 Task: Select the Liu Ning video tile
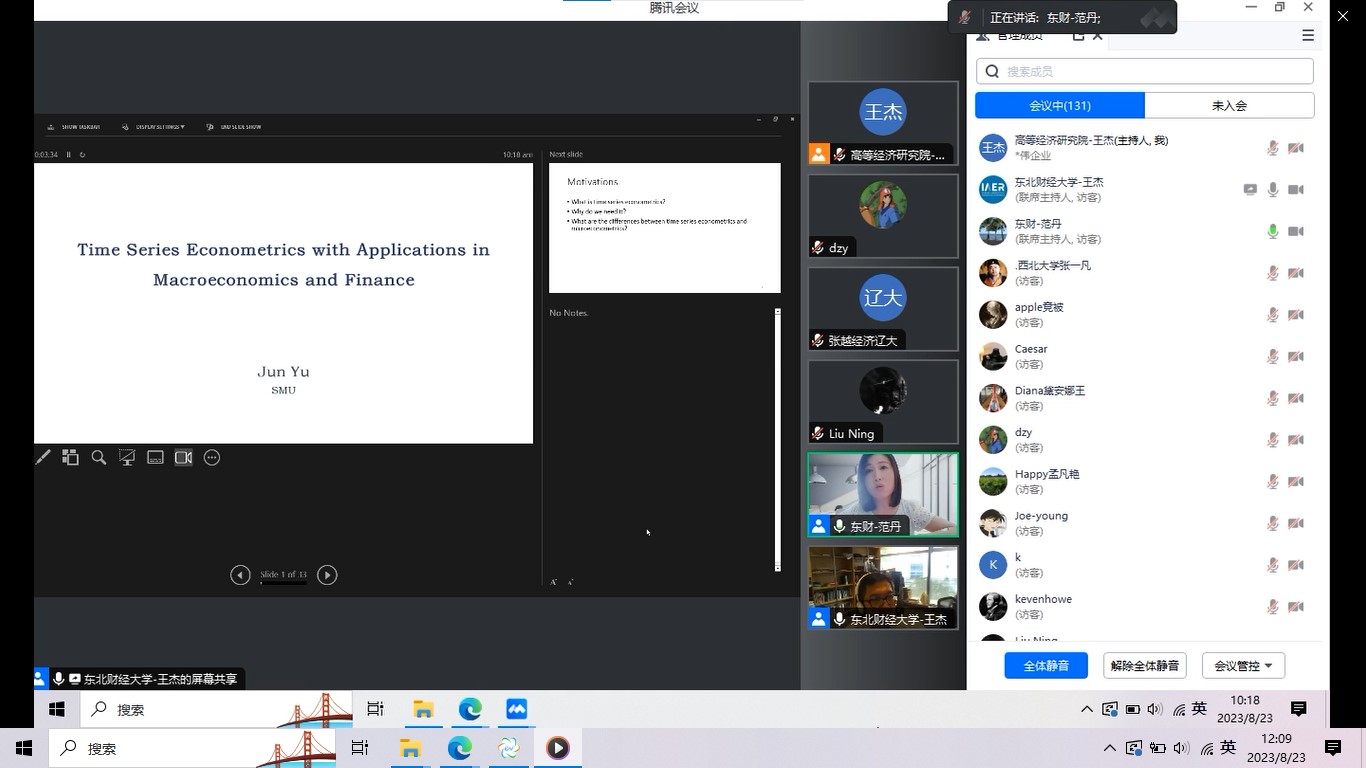click(x=883, y=402)
